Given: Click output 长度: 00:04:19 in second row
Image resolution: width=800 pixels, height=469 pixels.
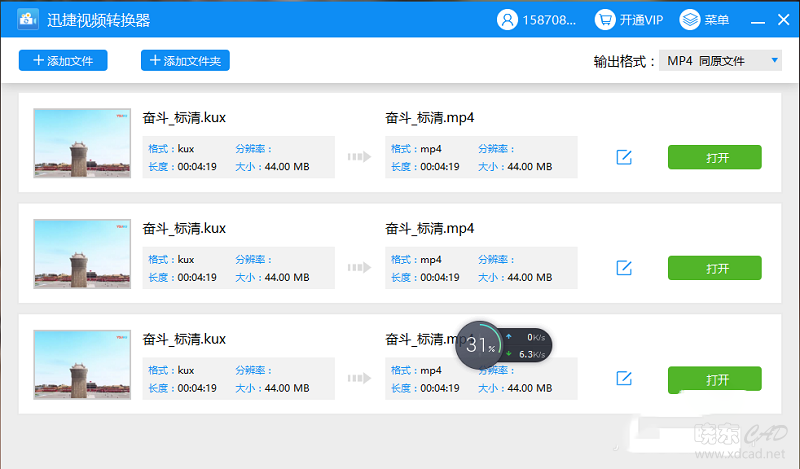Looking at the screenshot, I should click(425, 278).
